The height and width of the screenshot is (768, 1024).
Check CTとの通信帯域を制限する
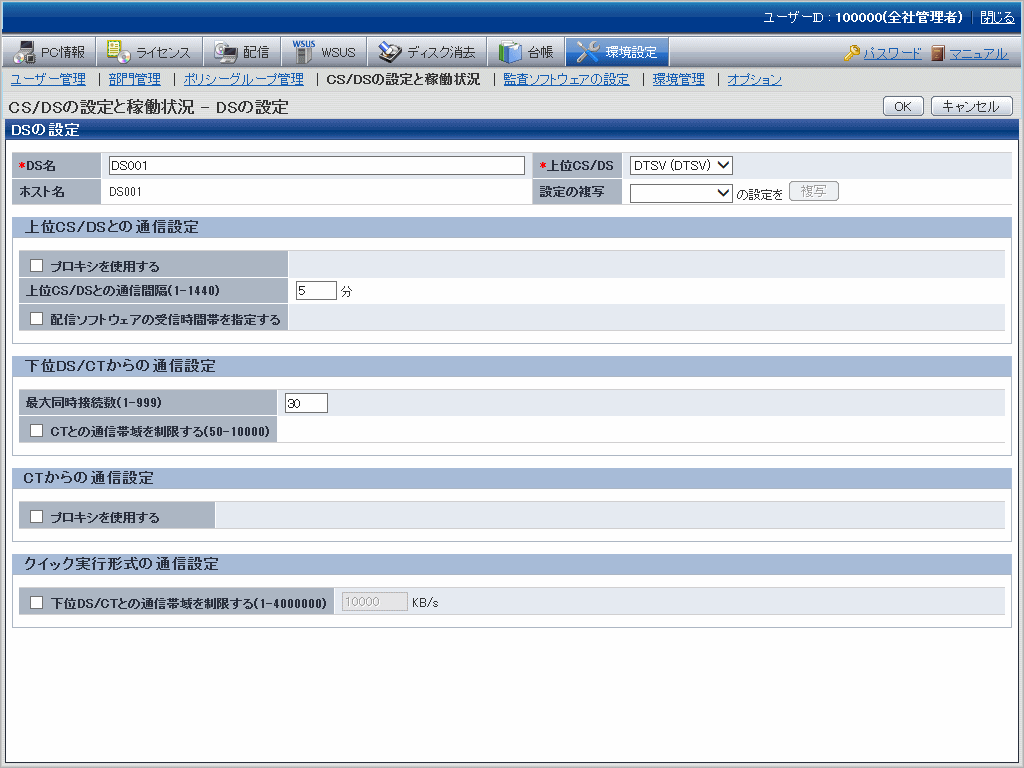[x=37, y=430]
